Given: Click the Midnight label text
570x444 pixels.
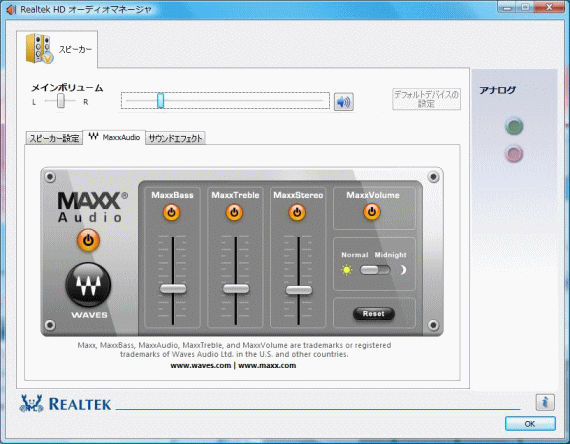Looking at the screenshot, I should click(390, 255).
